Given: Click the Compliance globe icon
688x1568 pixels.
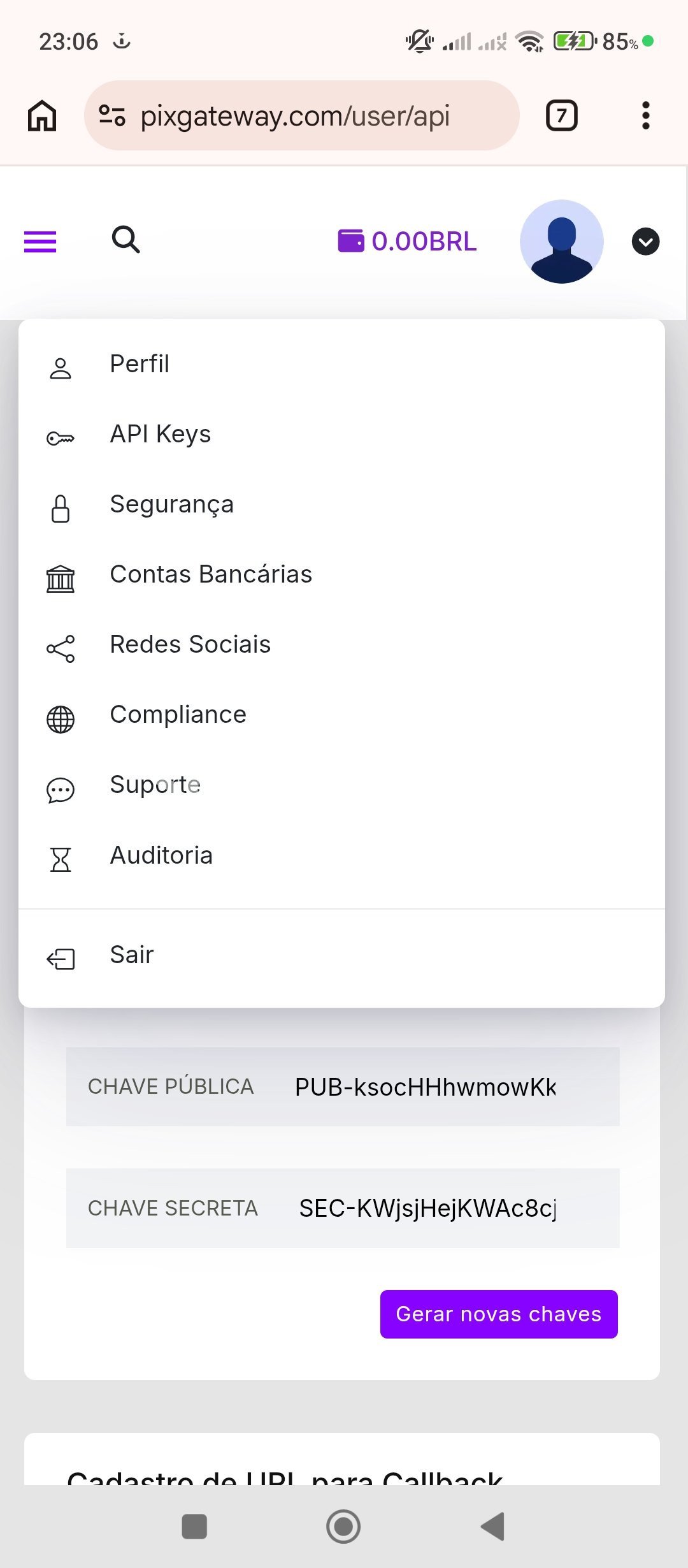Looking at the screenshot, I should [61, 720].
